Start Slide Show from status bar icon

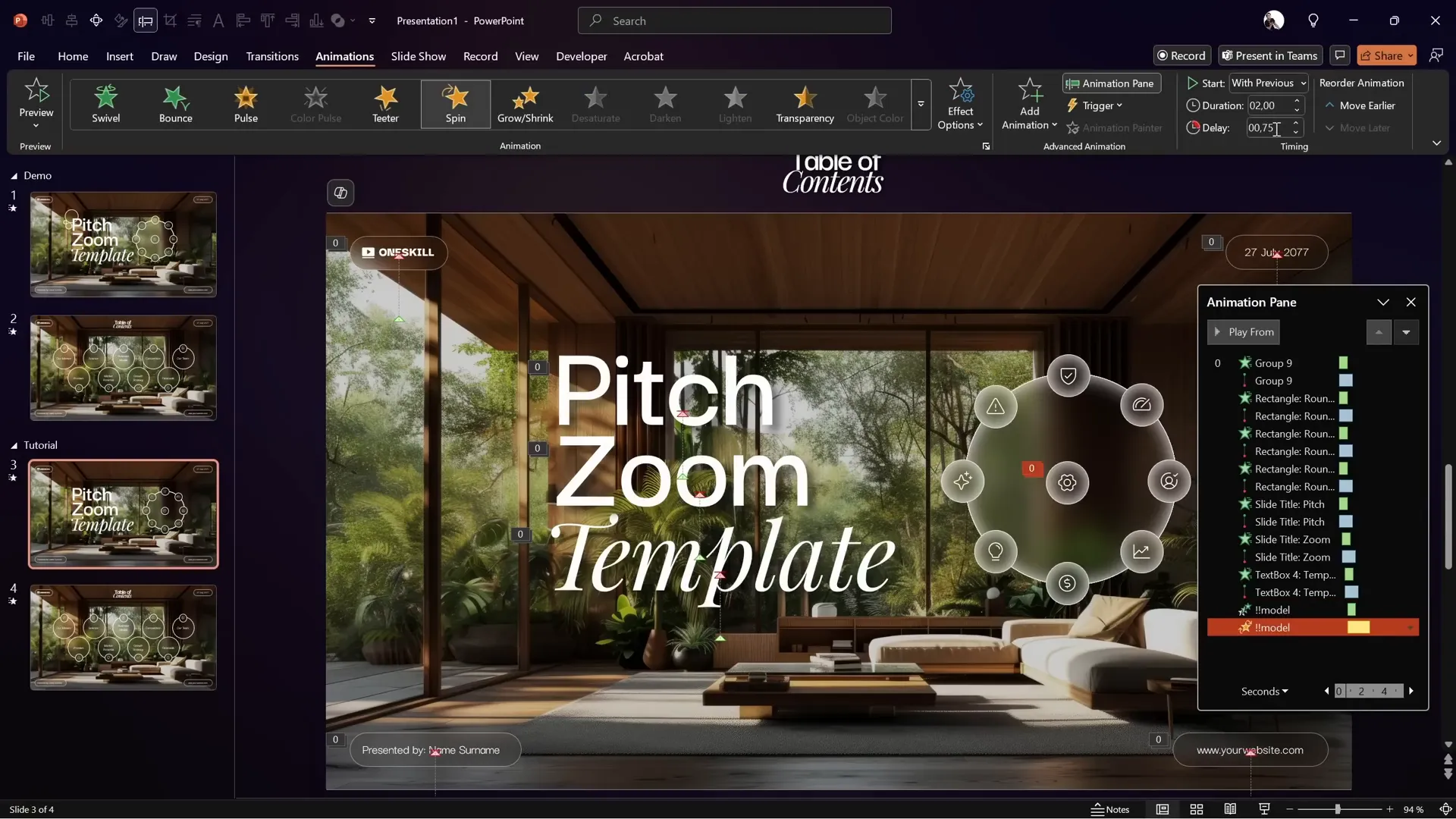tap(1264, 809)
